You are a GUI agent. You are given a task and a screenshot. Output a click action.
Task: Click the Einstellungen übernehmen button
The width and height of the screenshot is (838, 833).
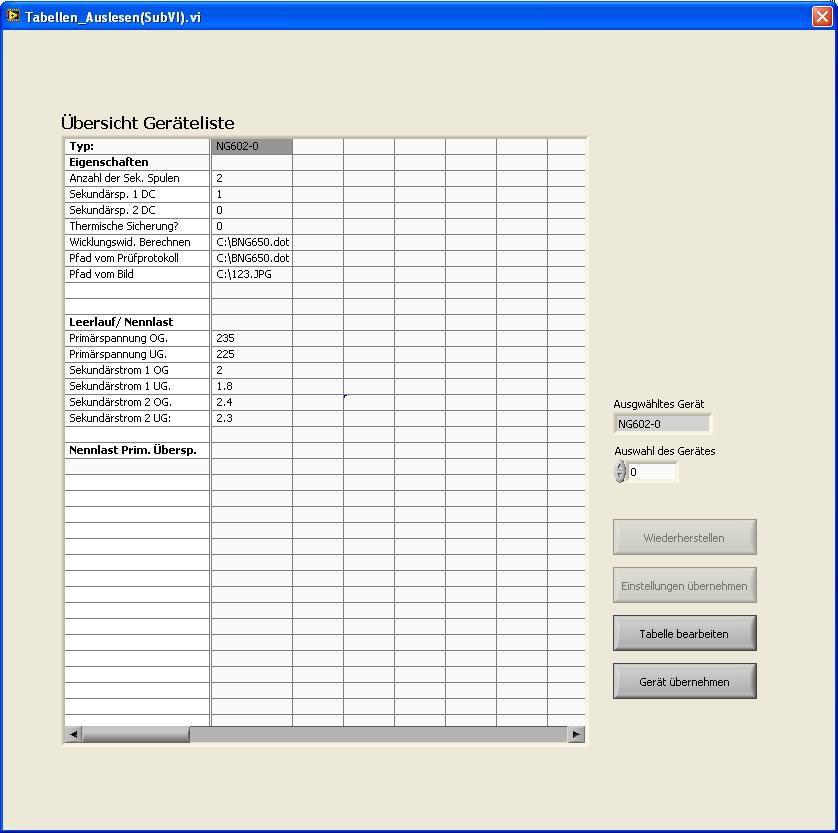(685, 585)
